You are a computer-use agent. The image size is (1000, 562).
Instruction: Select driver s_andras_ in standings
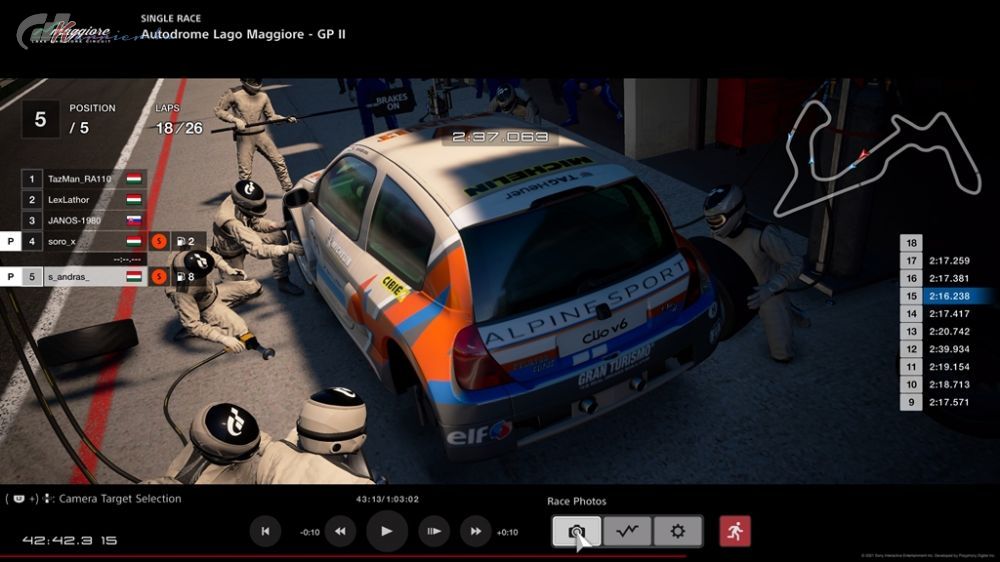pos(84,277)
